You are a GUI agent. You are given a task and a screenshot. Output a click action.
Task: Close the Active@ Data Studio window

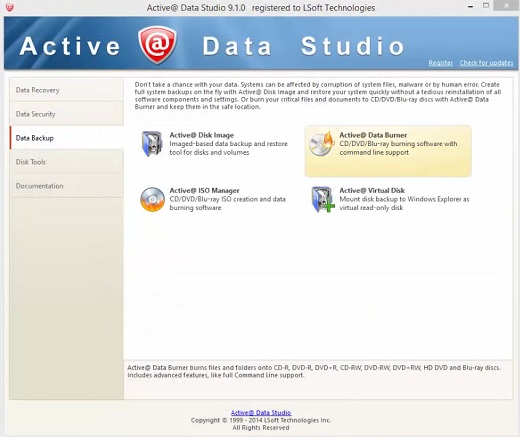(506, 6)
